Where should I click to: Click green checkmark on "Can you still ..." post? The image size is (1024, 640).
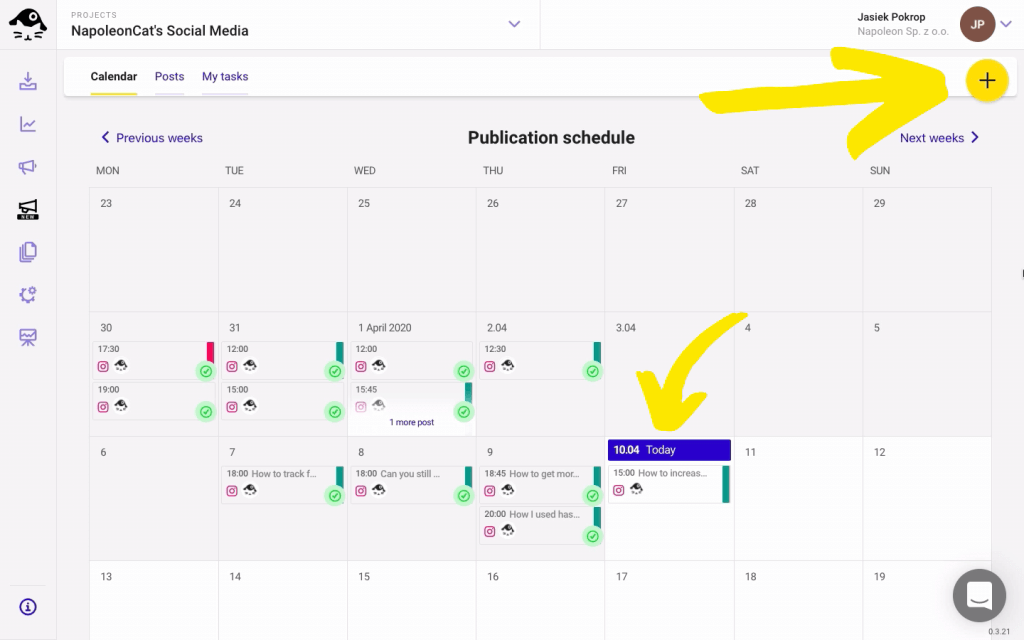click(464, 496)
